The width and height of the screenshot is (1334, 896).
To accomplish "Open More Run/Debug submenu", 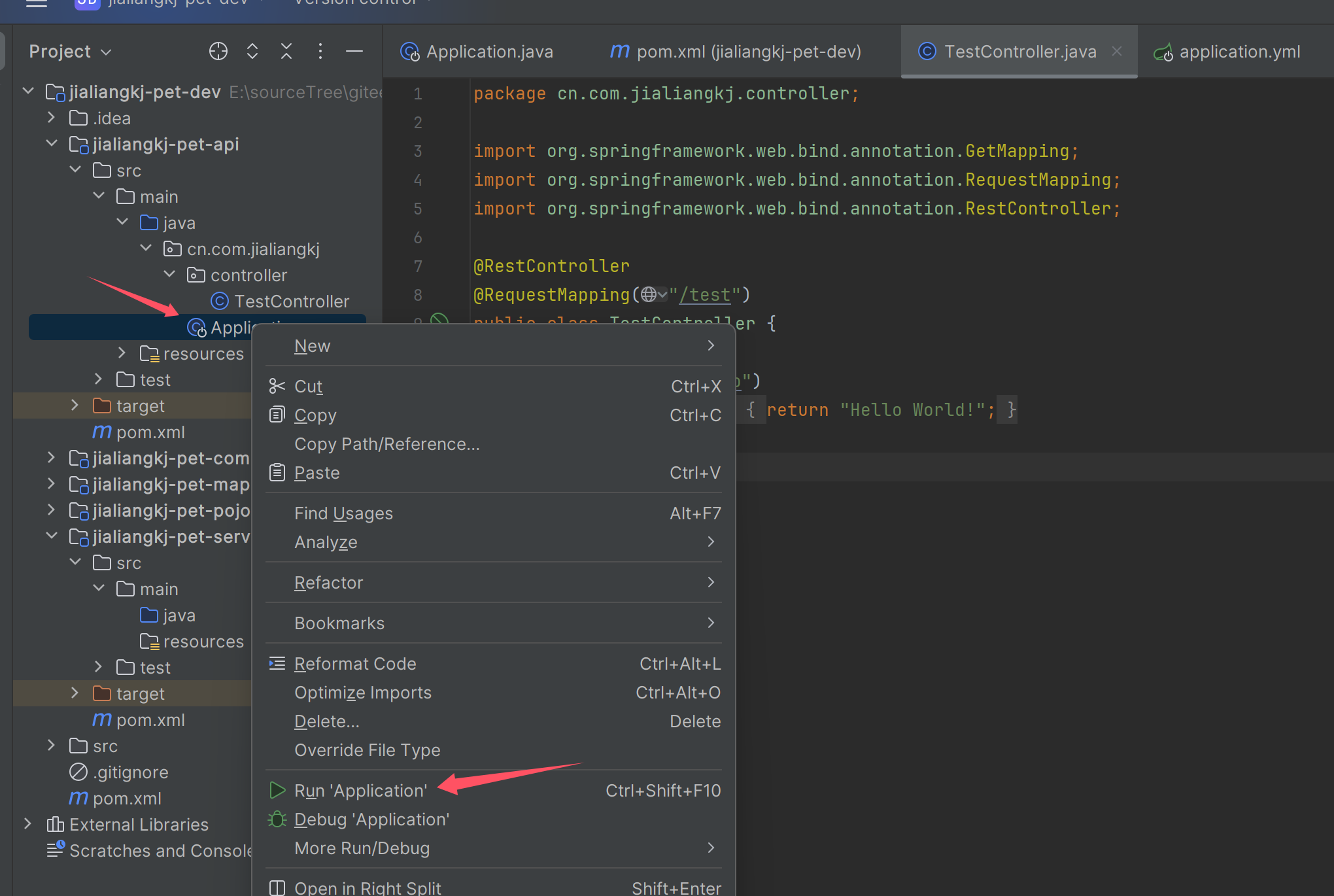I will [x=494, y=848].
